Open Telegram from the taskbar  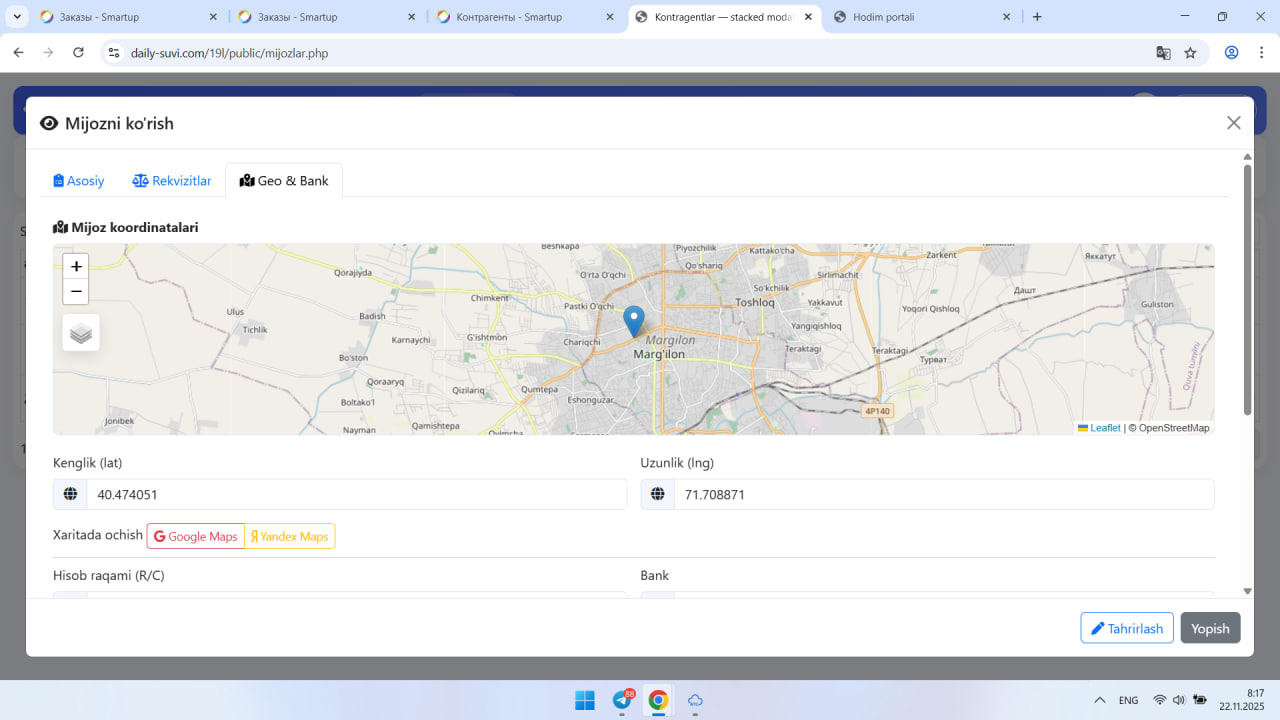621,700
